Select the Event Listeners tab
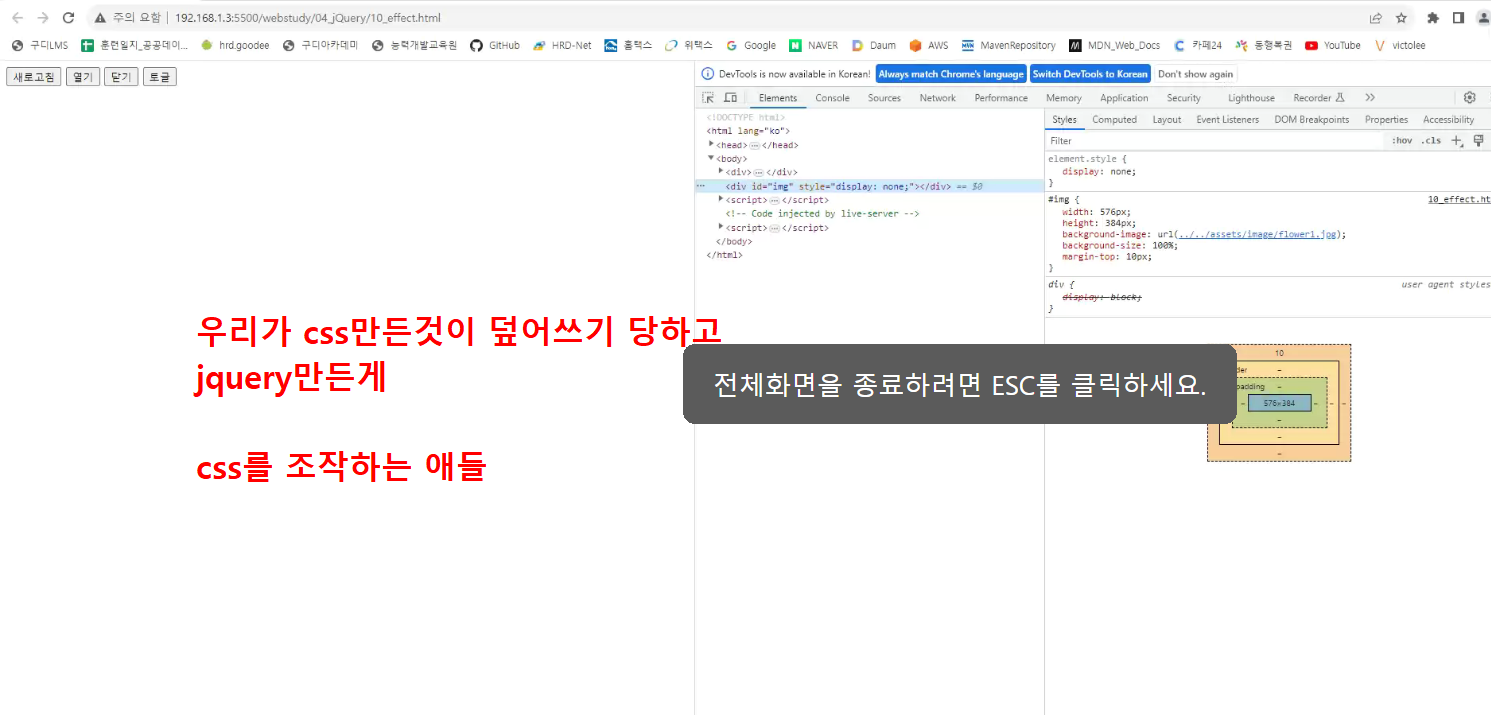 [x=1227, y=120]
